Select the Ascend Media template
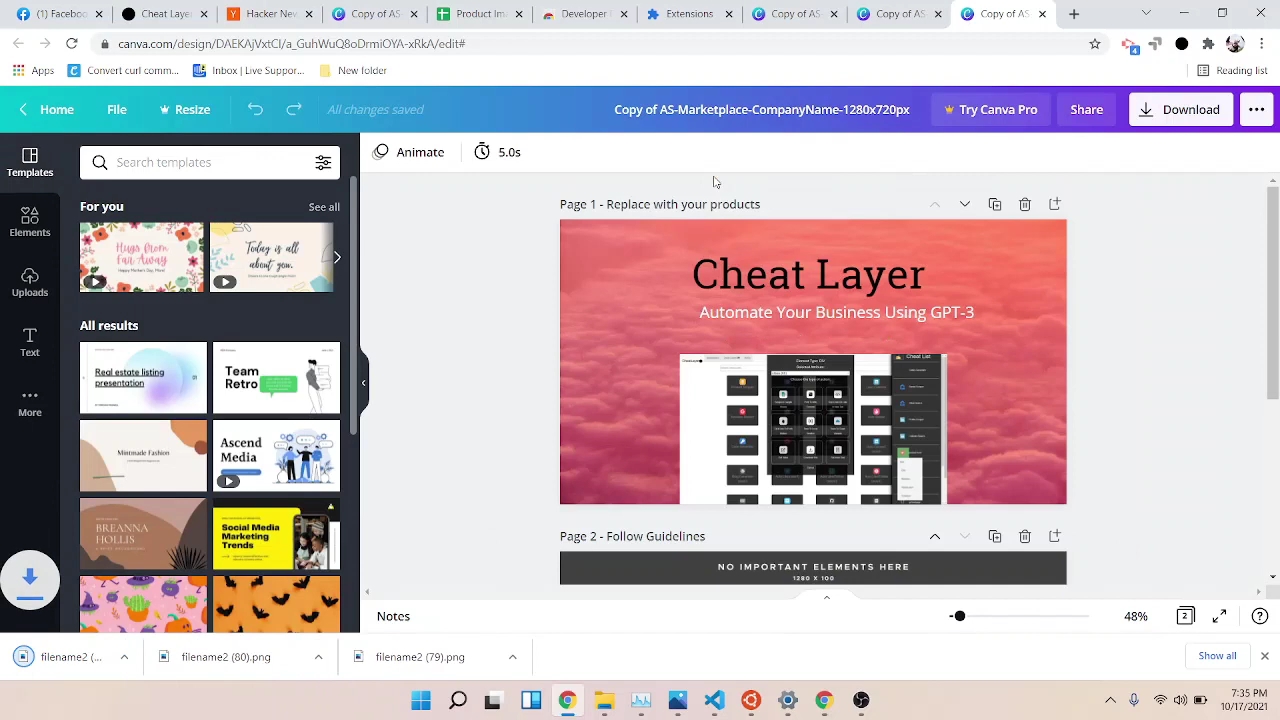Screen dimensions: 1280x720 tap(276, 456)
